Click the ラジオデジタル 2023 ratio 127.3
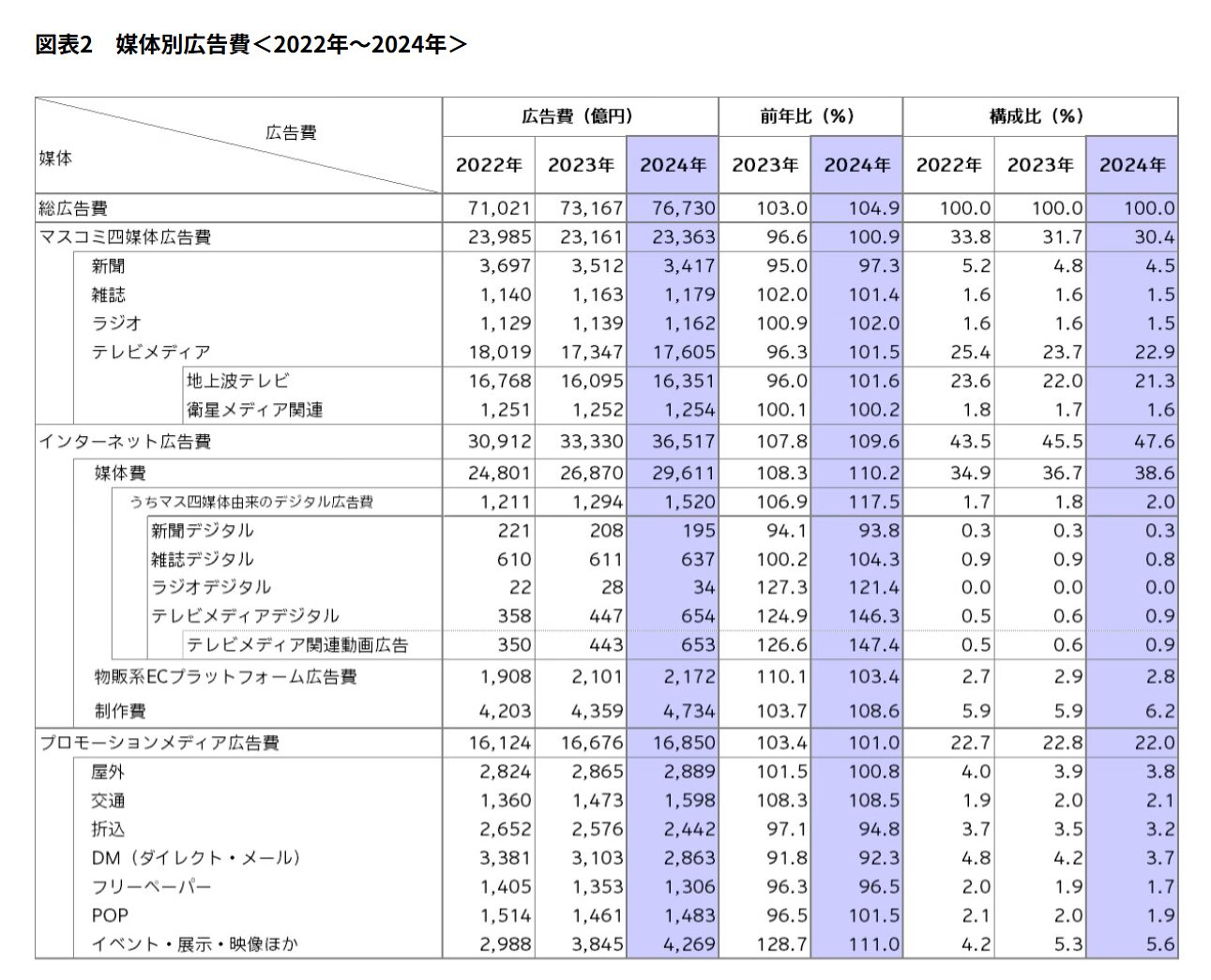 [x=782, y=587]
